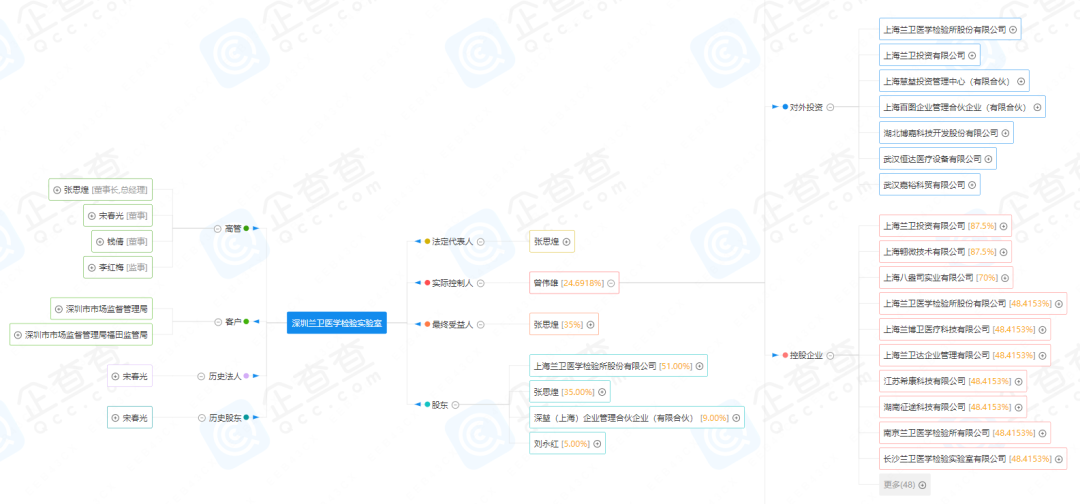Collapse the 对外投资 branch toggle
The width and height of the screenshot is (1080, 504).
831,107
